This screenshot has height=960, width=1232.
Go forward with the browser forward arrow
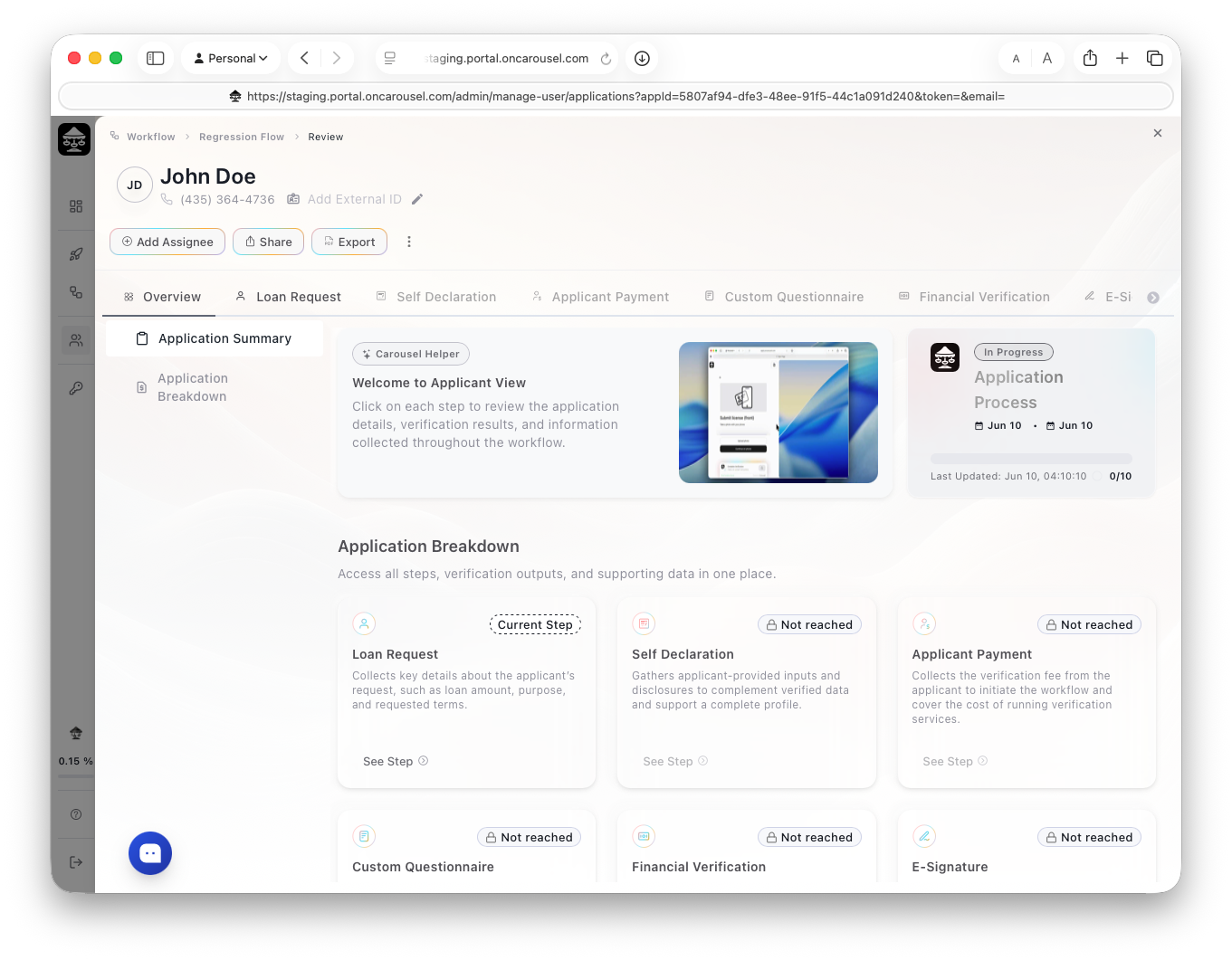pos(336,58)
